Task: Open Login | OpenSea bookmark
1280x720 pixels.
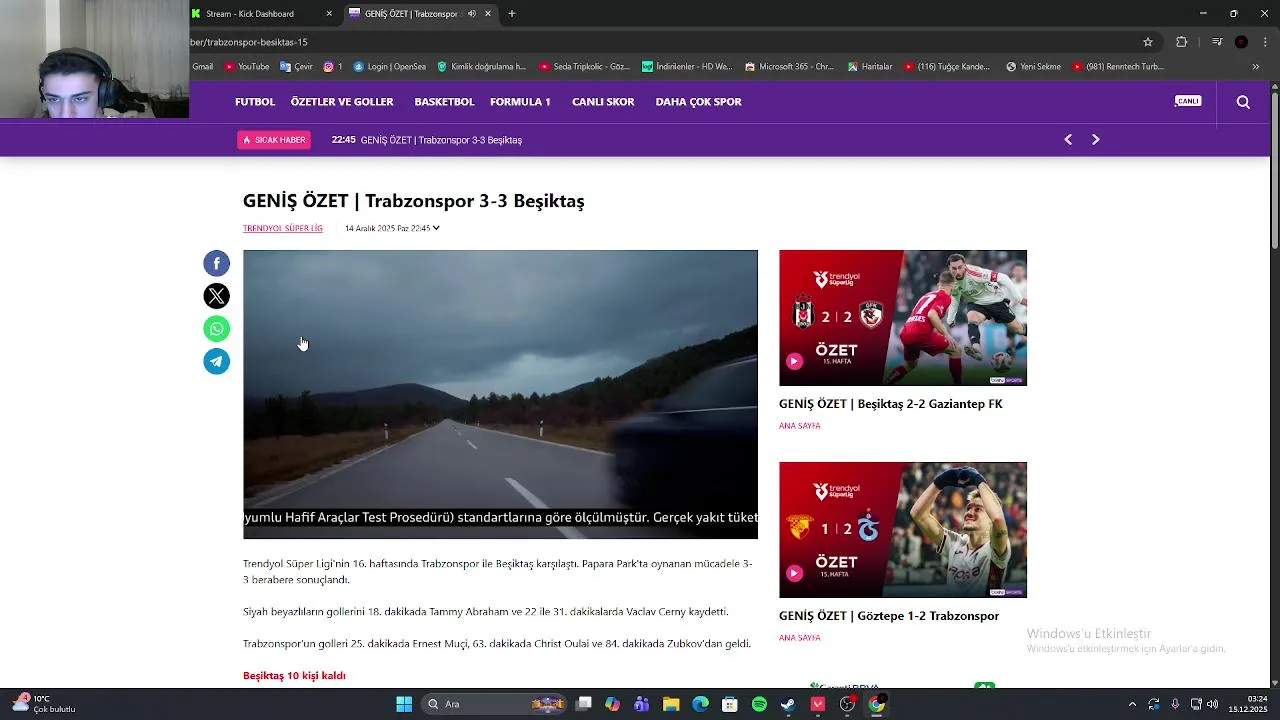Action: tap(389, 67)
